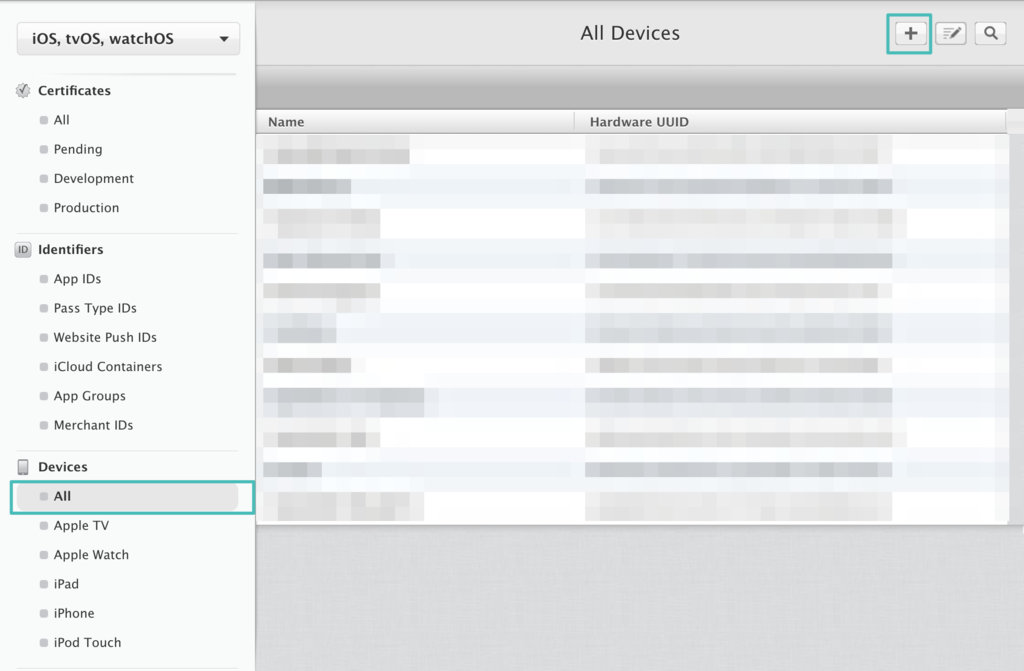Open App Groups list
1024x671 pixels.
click(x=89, y=396)
